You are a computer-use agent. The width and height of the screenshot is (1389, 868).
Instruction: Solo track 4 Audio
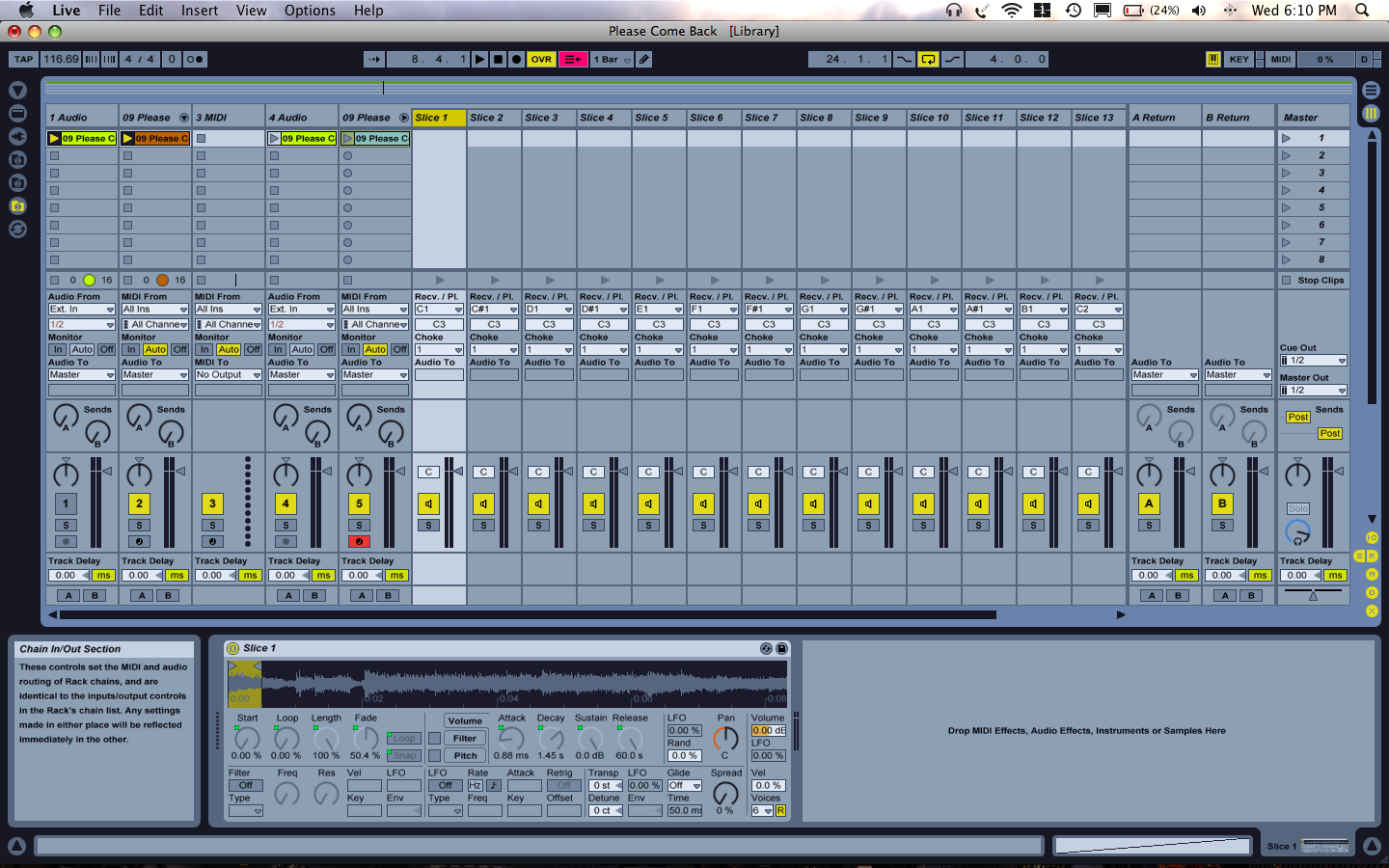pyautogui.click(x=286, y=526)
